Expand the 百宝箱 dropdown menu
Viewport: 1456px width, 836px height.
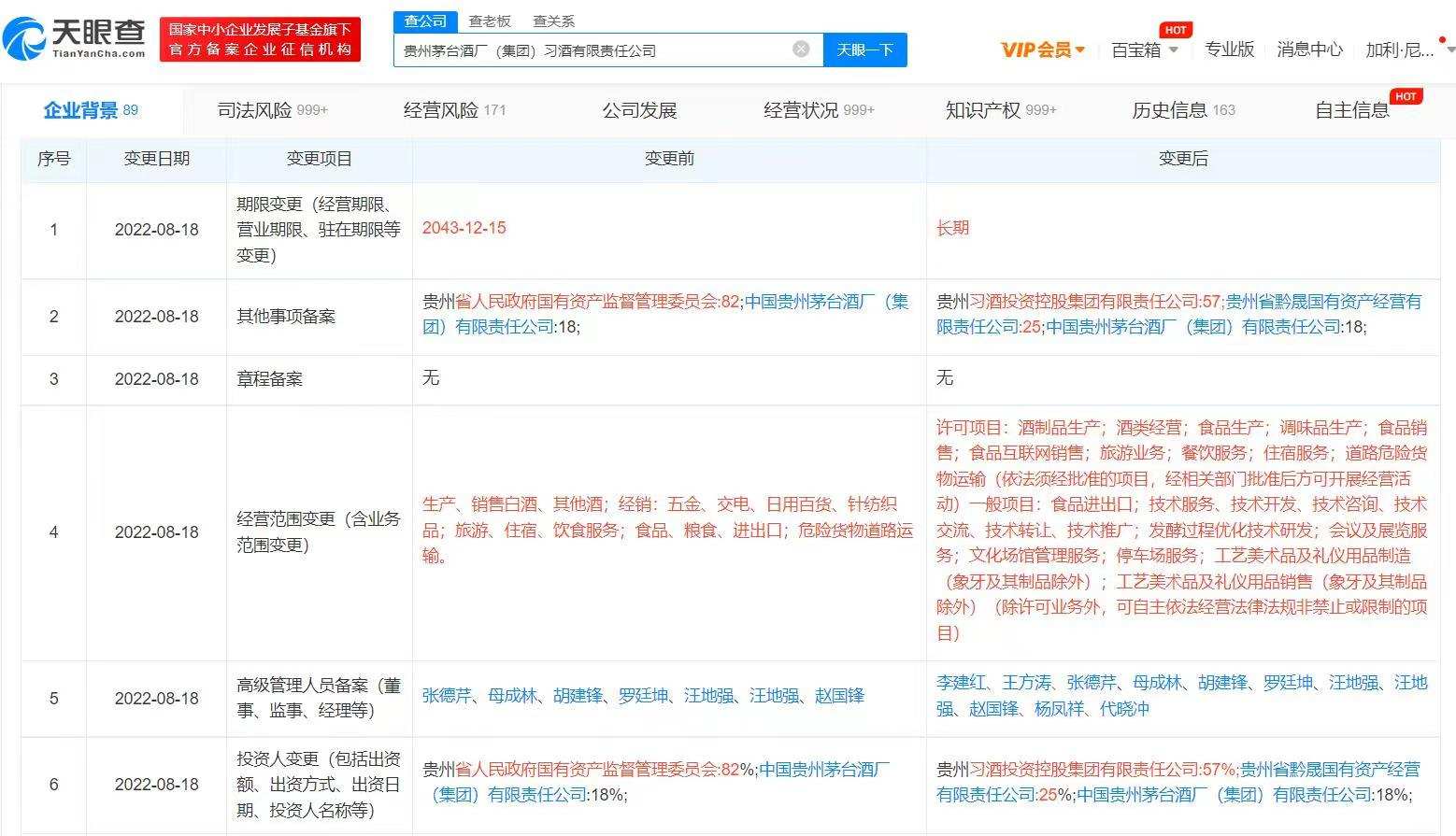pyautogui.click(x=1142, y=50)
